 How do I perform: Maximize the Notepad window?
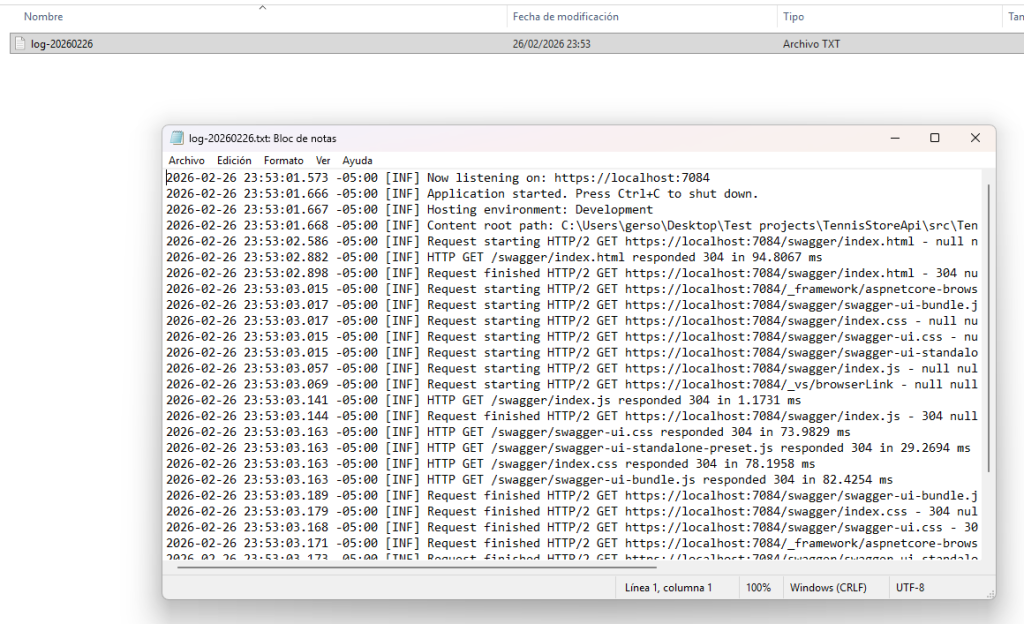(x=935, y=138)
